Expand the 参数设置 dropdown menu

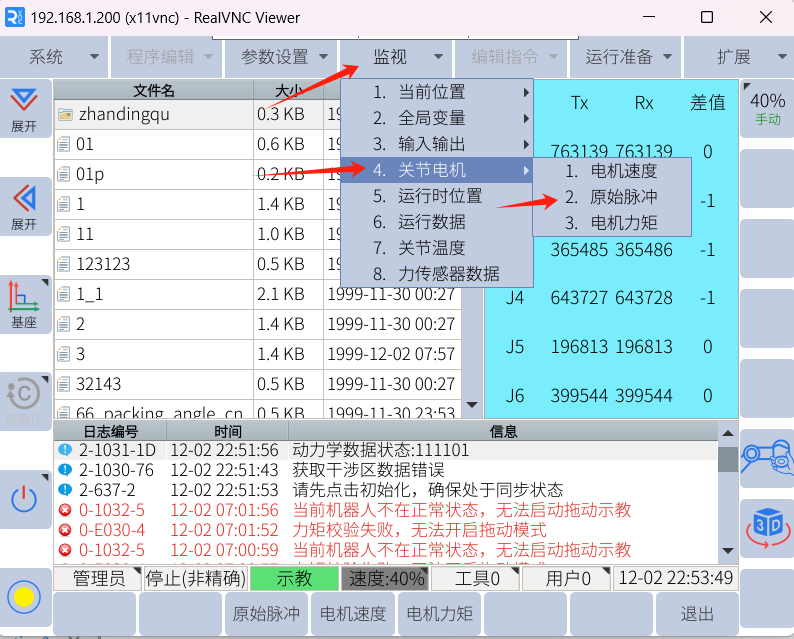283,57
